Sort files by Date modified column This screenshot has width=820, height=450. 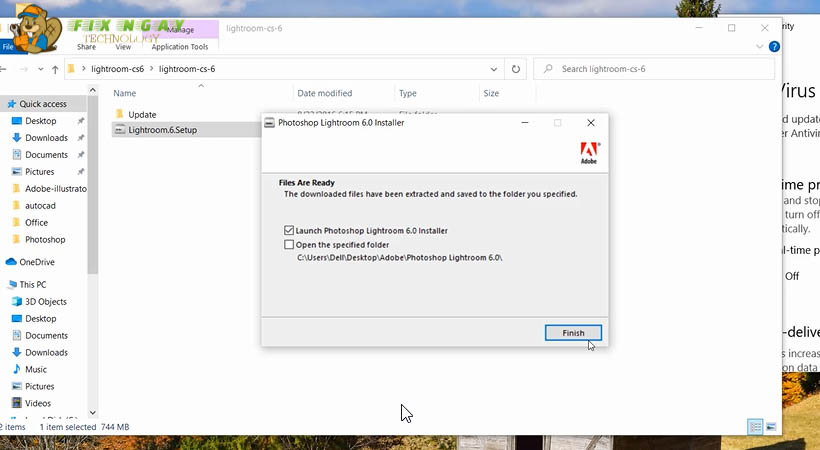click(x=325, y=93)
